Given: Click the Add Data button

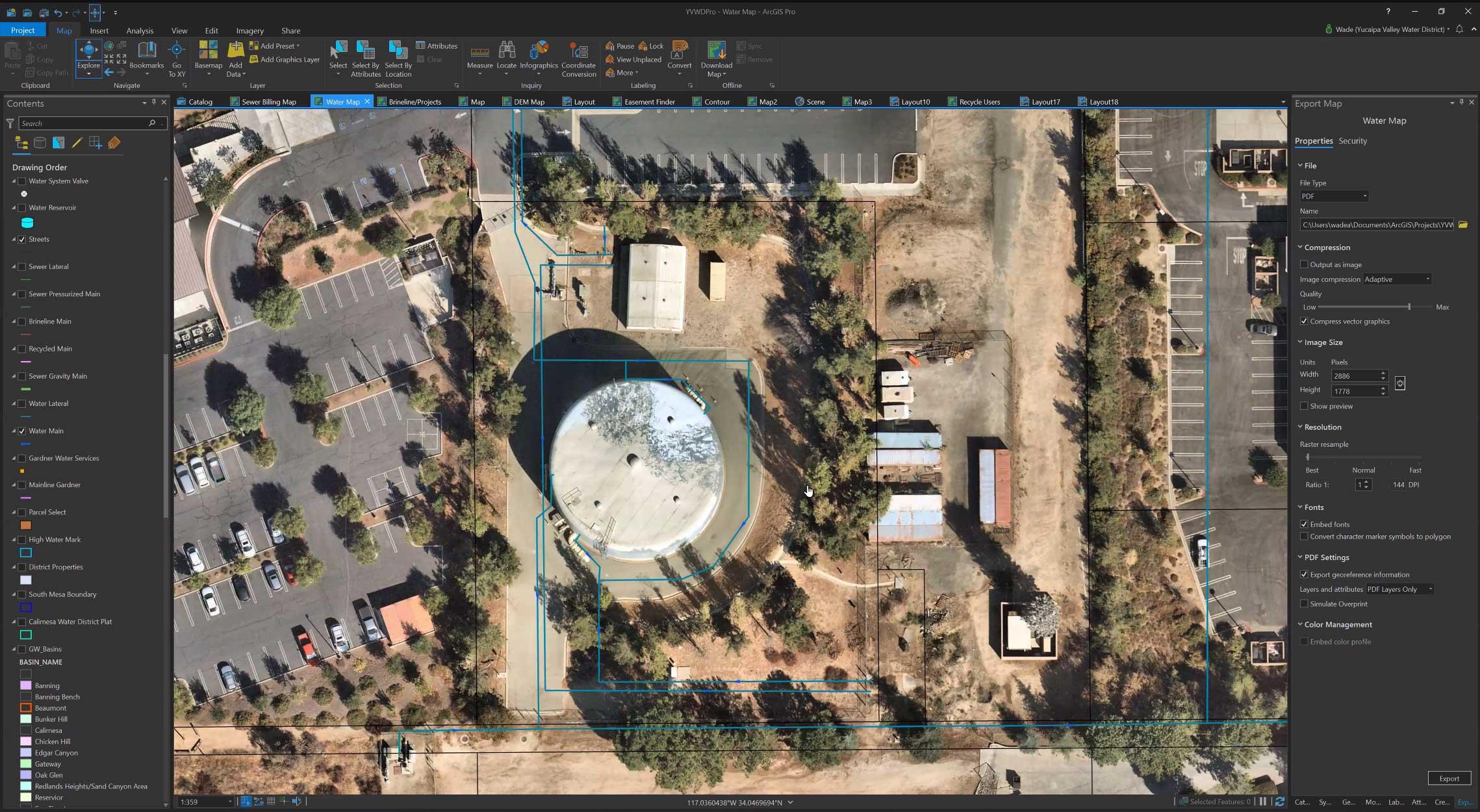Looking at the screenshot, I should point(235,58).
